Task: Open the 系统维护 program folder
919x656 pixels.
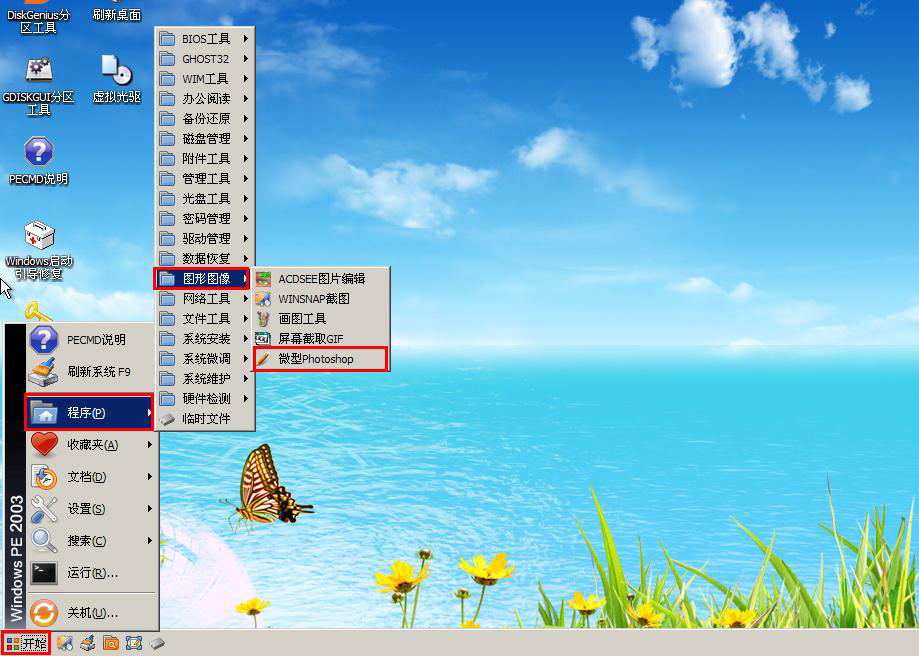Action: coord(205,379)
